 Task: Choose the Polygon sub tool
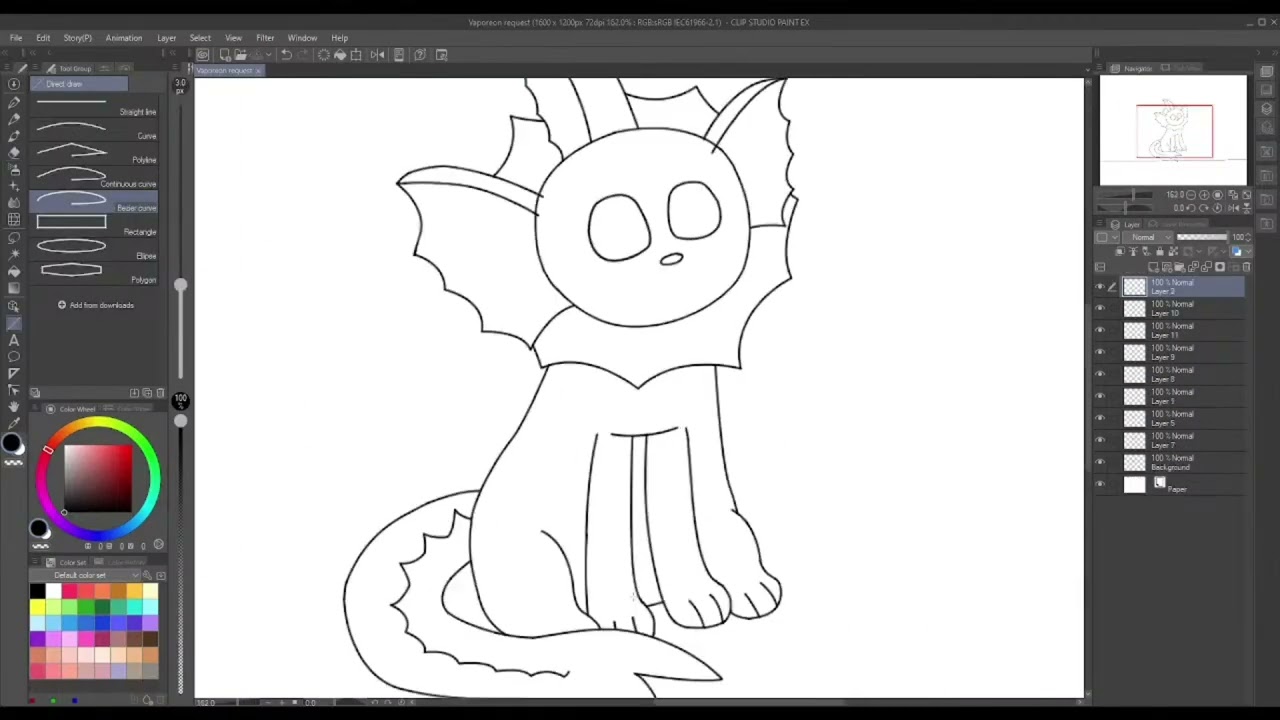tap(95, 273)
